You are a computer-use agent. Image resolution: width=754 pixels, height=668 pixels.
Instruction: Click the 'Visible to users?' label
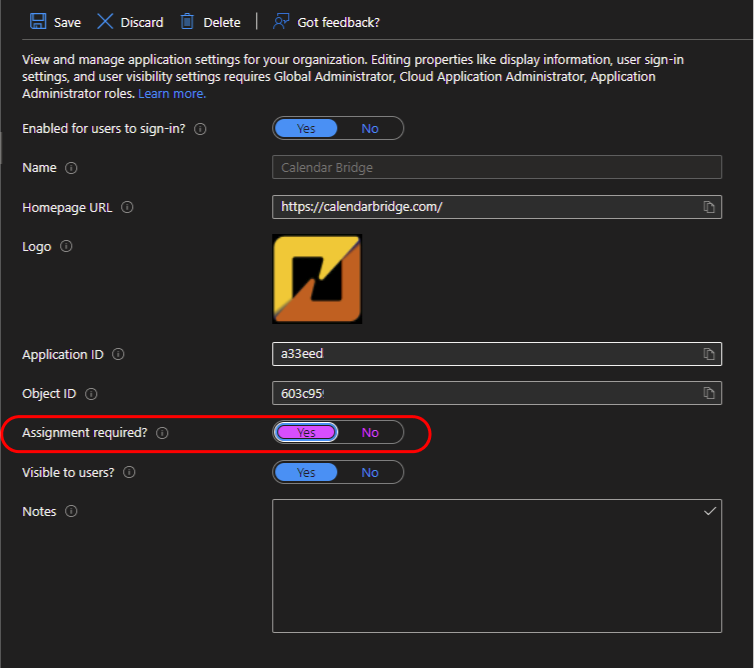68,472
